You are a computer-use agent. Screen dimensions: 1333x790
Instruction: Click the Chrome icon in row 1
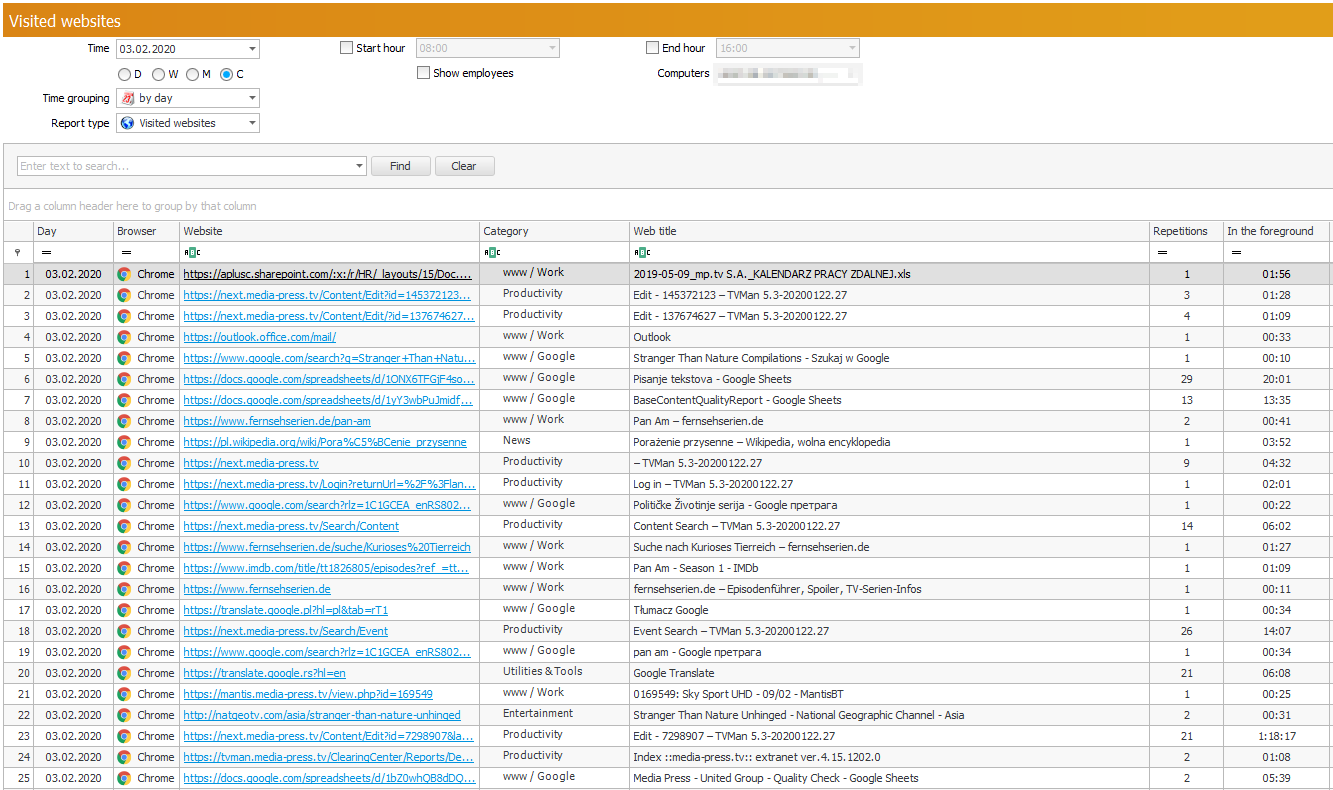point(124,273)
